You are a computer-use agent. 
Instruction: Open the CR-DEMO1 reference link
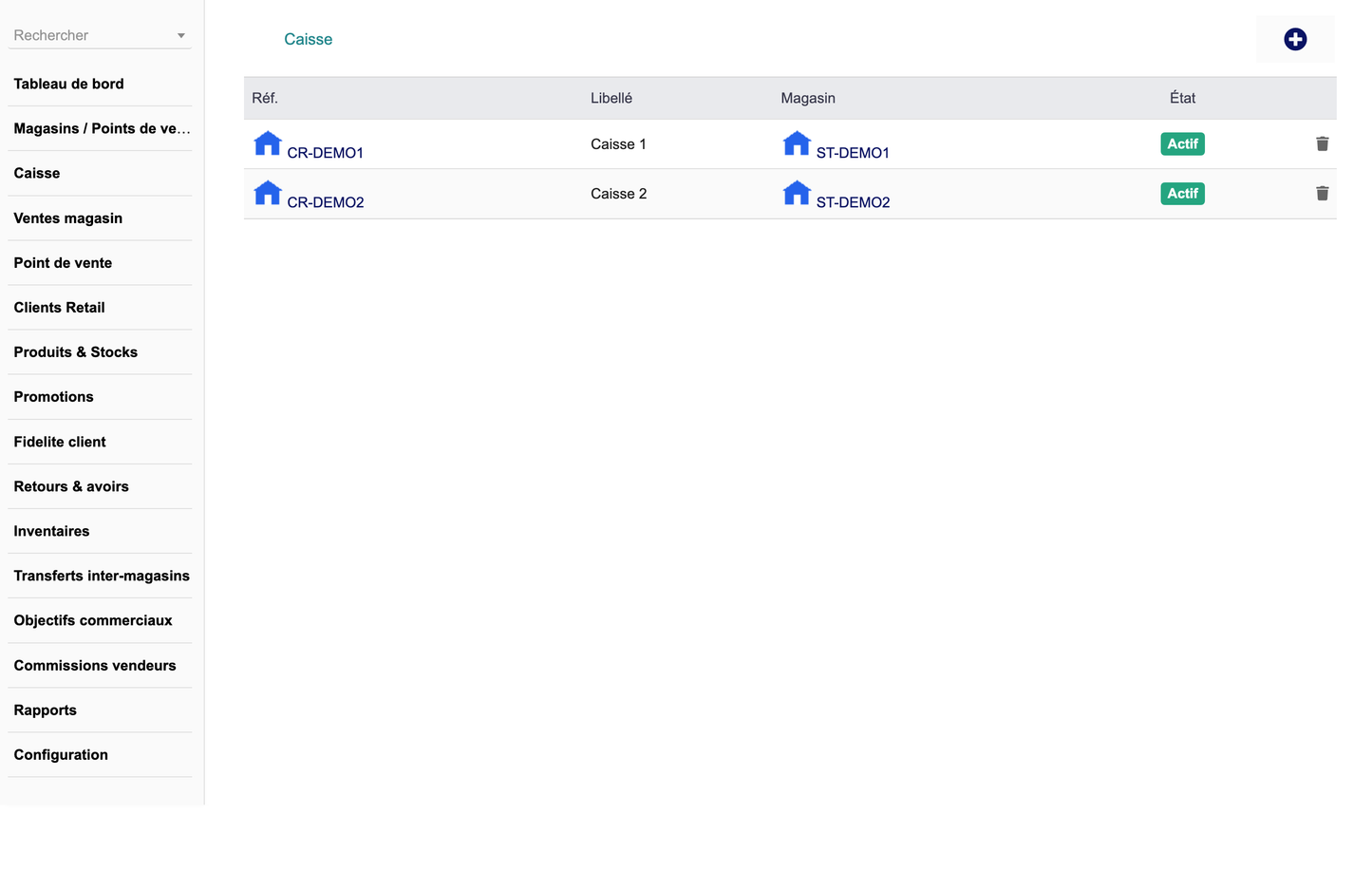[325, 152]
